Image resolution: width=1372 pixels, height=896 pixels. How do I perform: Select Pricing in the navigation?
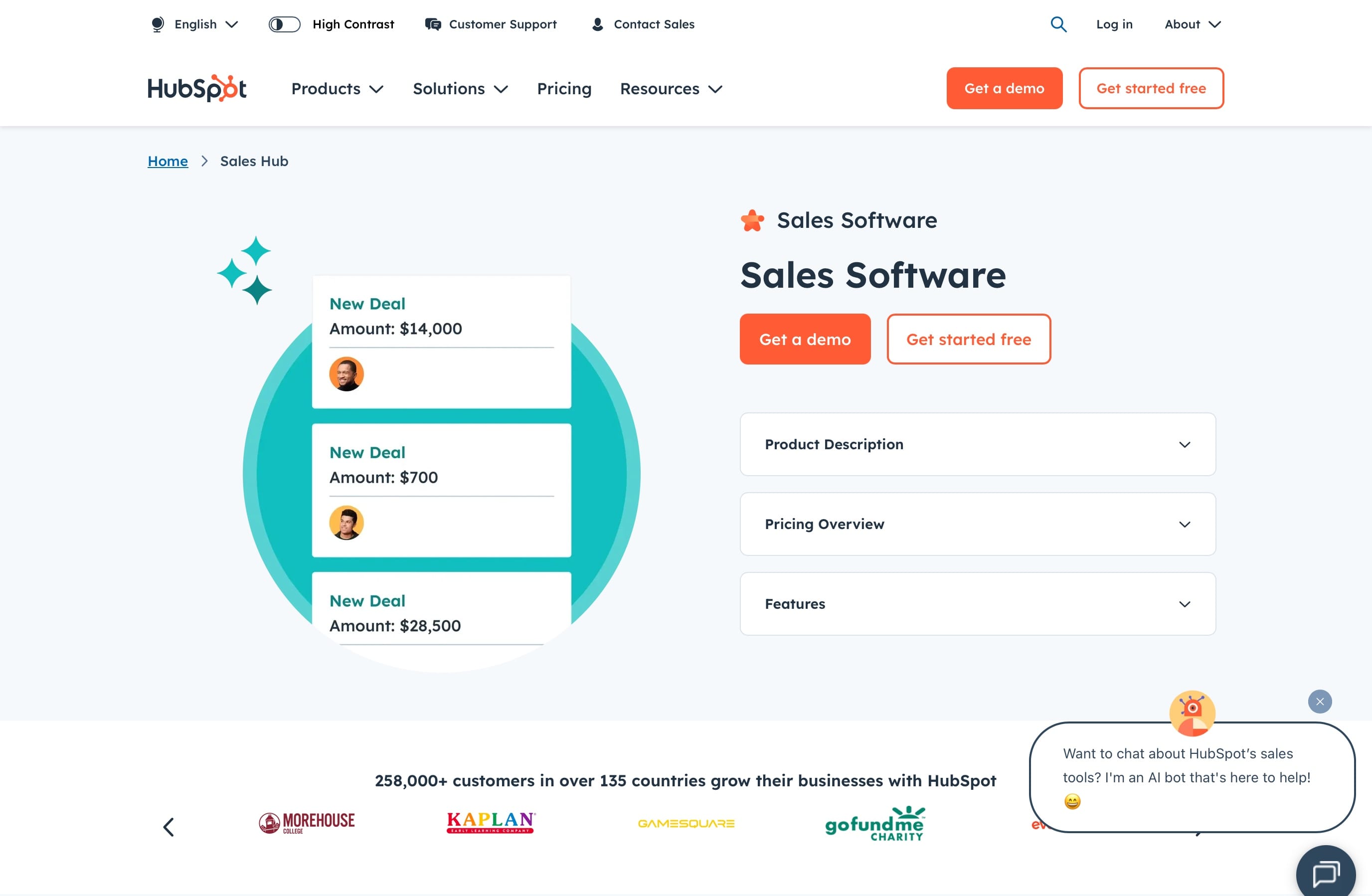564,88
